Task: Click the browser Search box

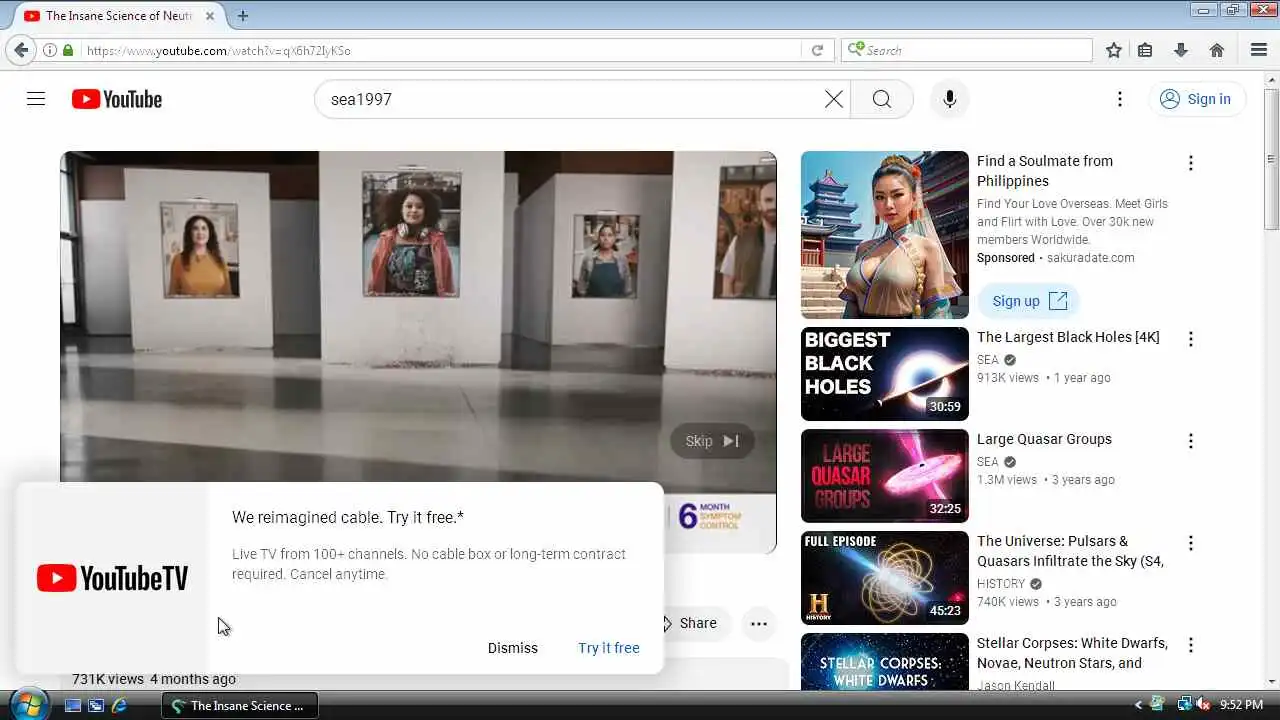Action: point(967,50)
